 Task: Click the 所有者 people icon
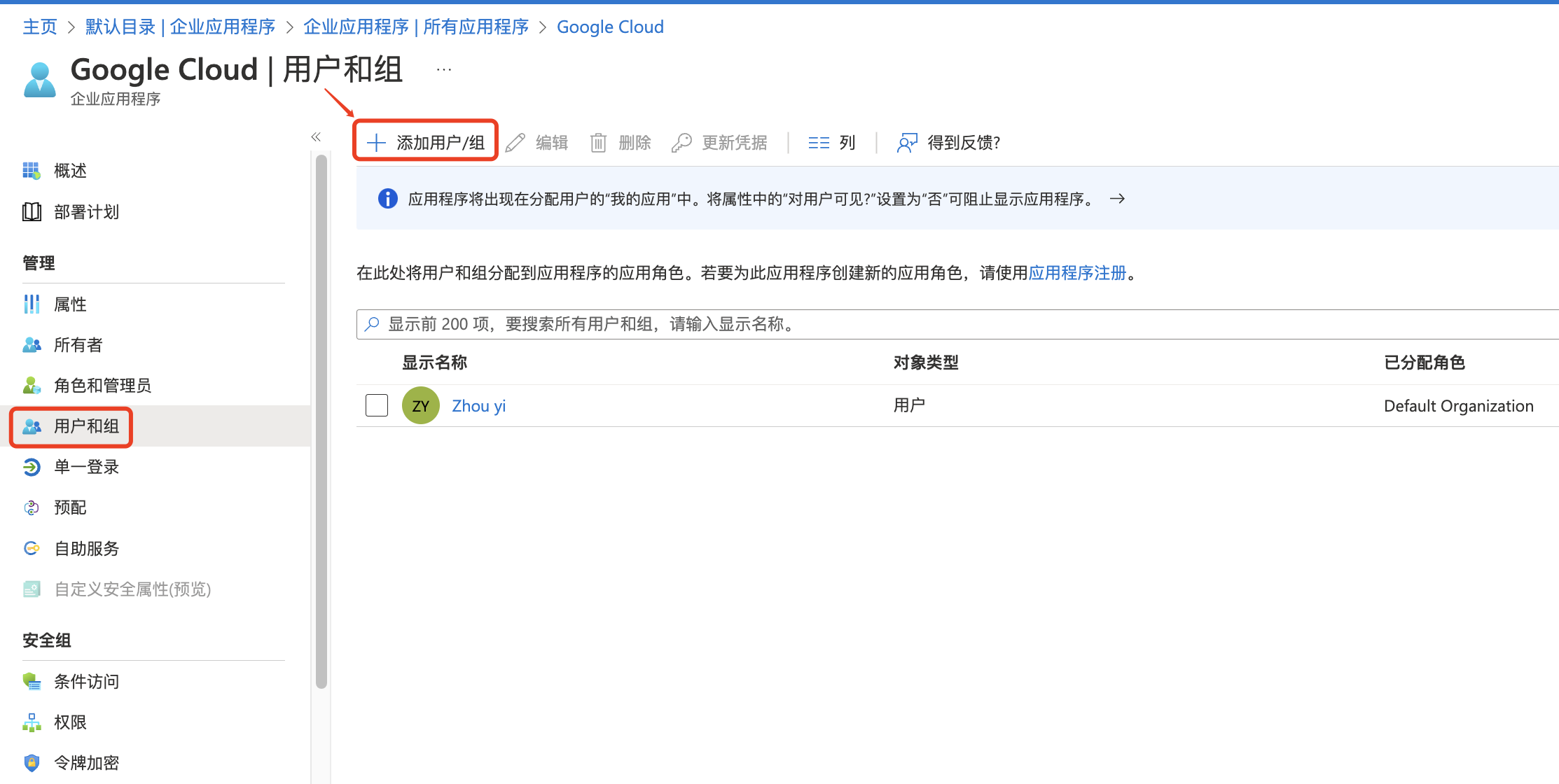[32, 344]
